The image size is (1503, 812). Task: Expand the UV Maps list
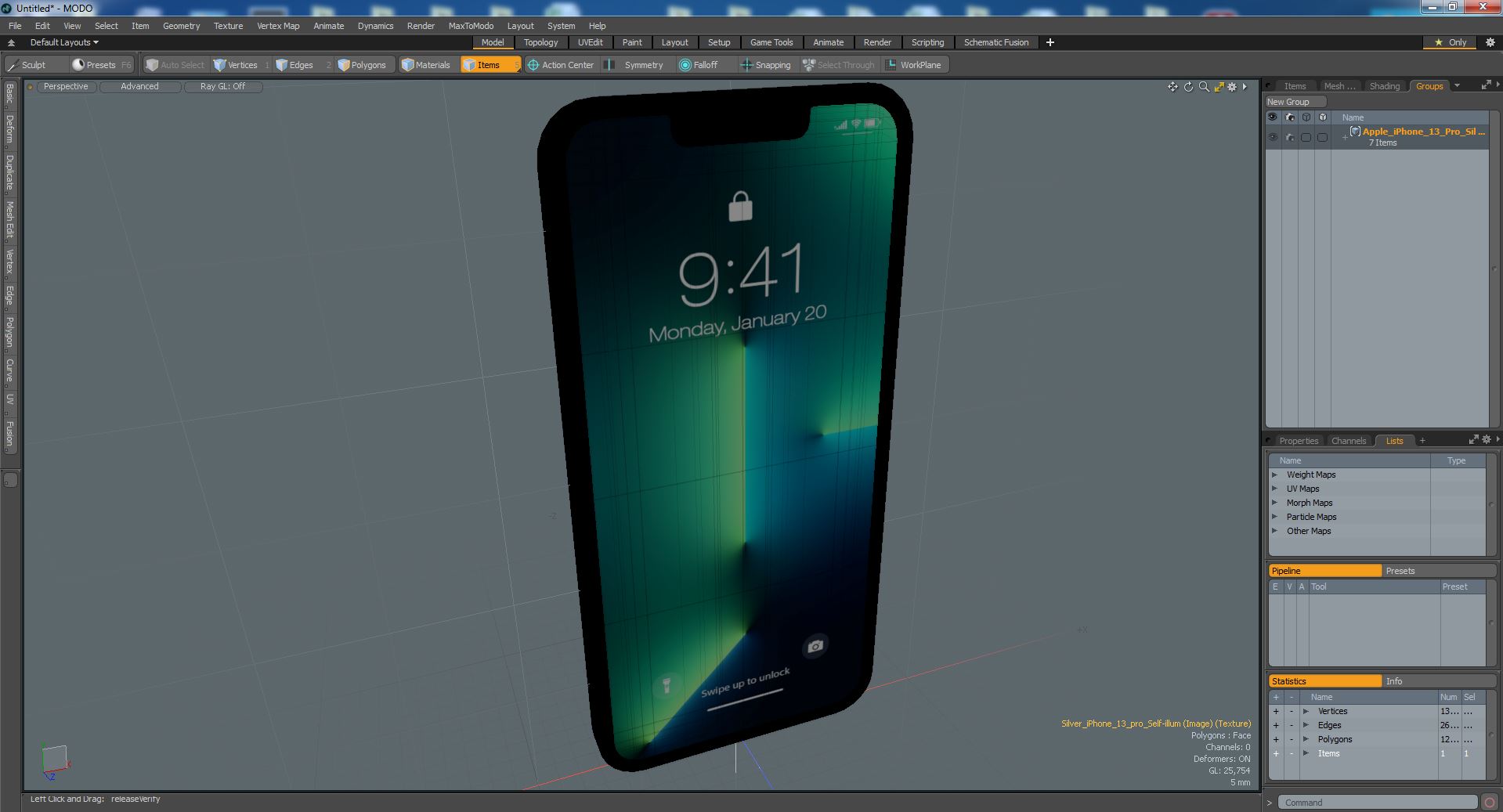point(1274,489)
